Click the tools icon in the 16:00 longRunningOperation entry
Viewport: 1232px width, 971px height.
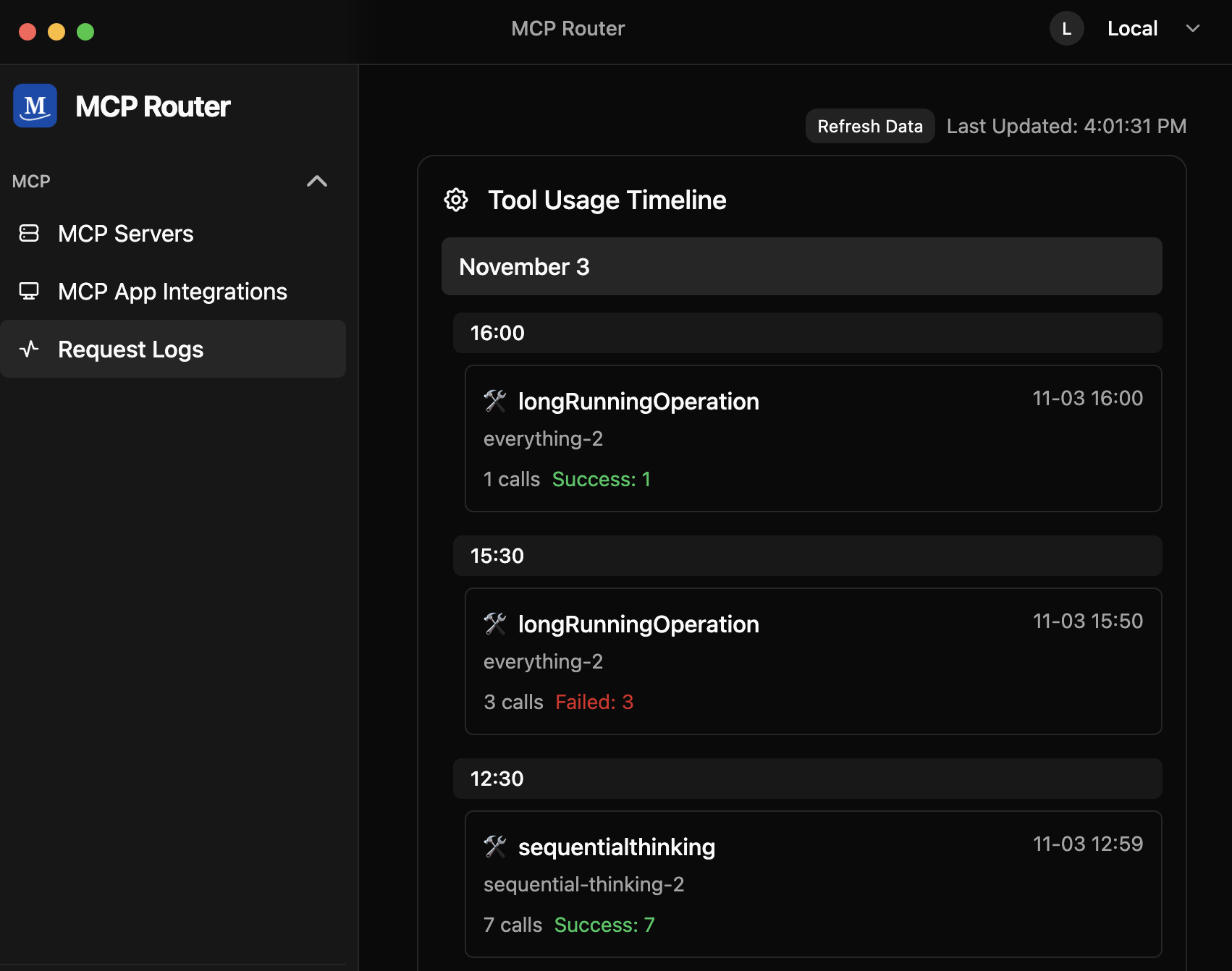tap(495, 401)
